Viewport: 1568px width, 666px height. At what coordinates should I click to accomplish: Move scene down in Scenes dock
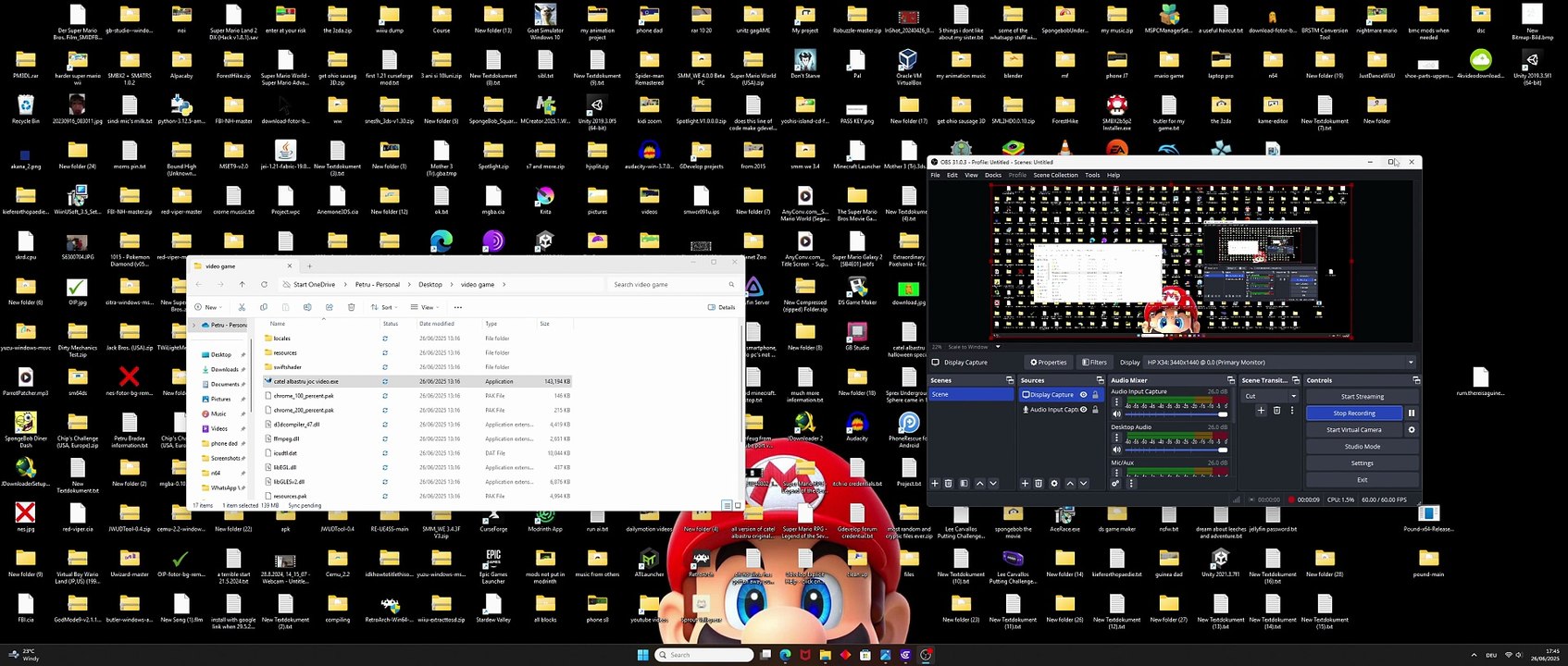(993, 483)
